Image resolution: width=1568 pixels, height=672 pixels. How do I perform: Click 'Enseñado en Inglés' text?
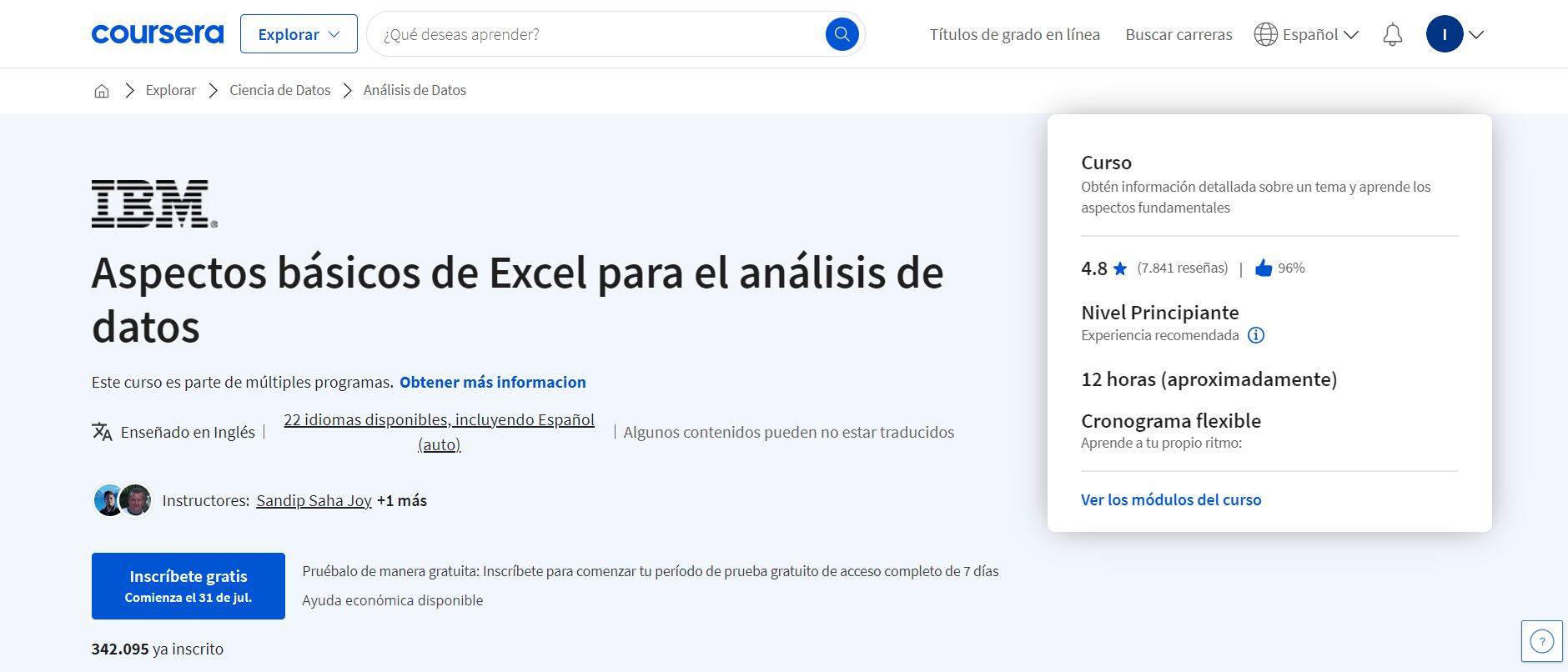[x=188, y=432]
